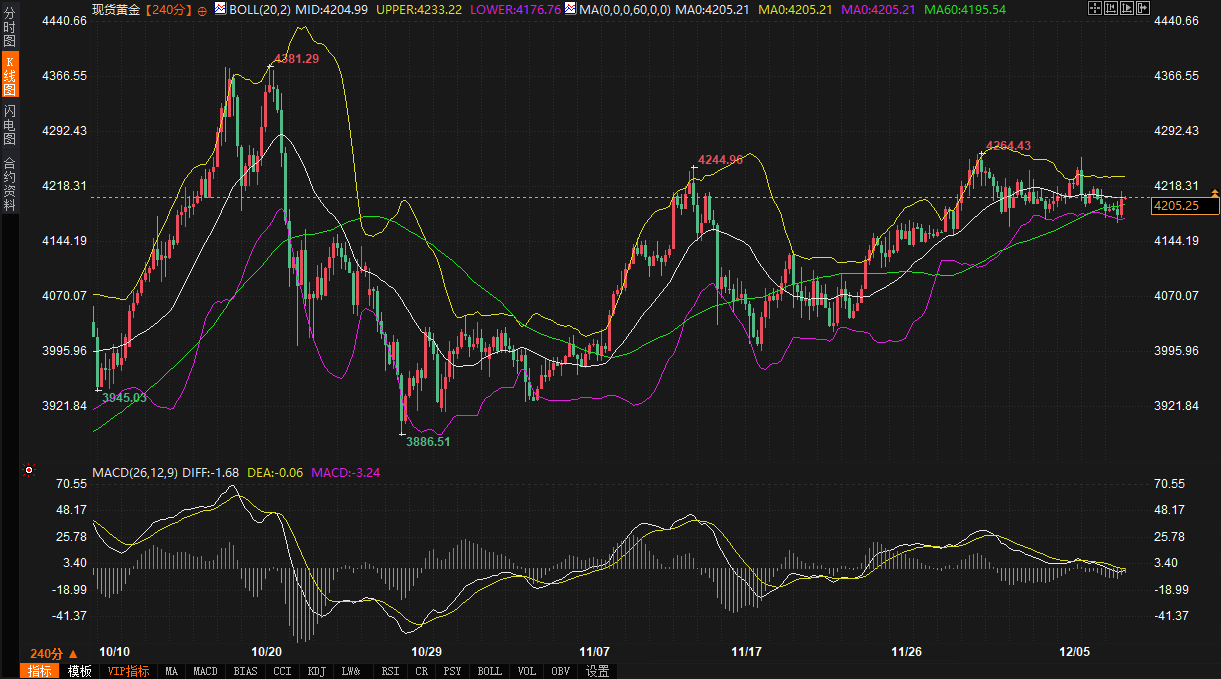Click the red marker icon above MACD
This screenshot has height=679, width=1221.
[29, 470]
